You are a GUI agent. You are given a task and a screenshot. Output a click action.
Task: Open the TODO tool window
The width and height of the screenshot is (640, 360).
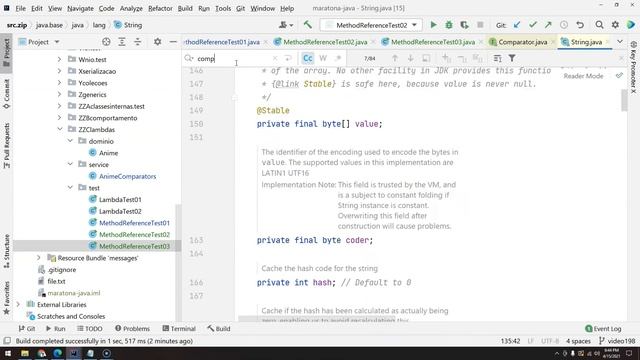coord(89,328)
